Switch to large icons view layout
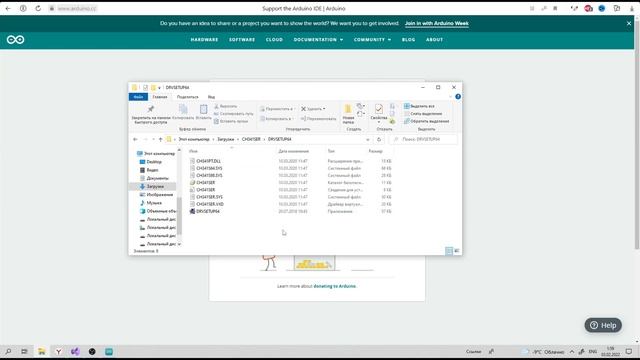Screen dimensions: 640x360 tap(457, 251)
